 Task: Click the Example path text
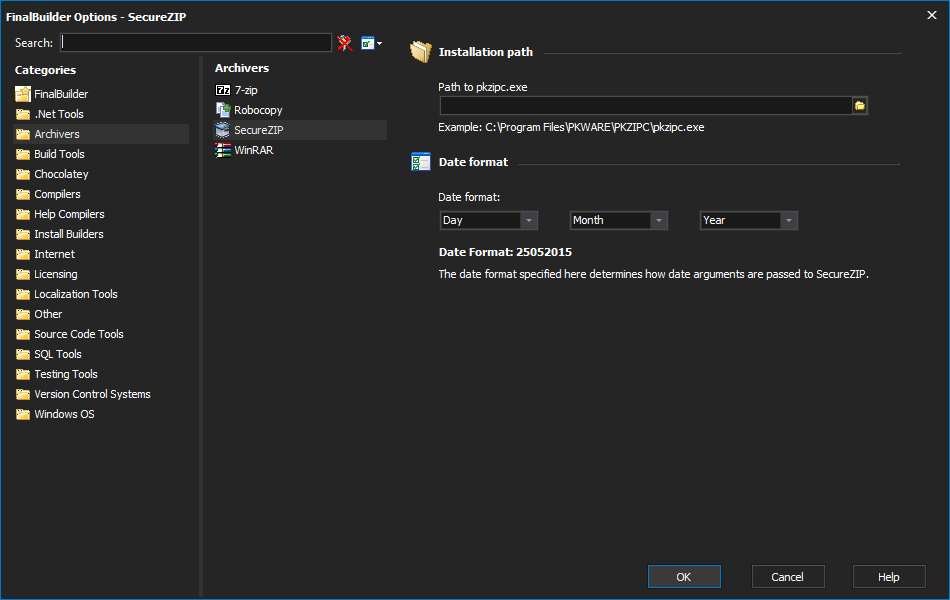point(571,127)
